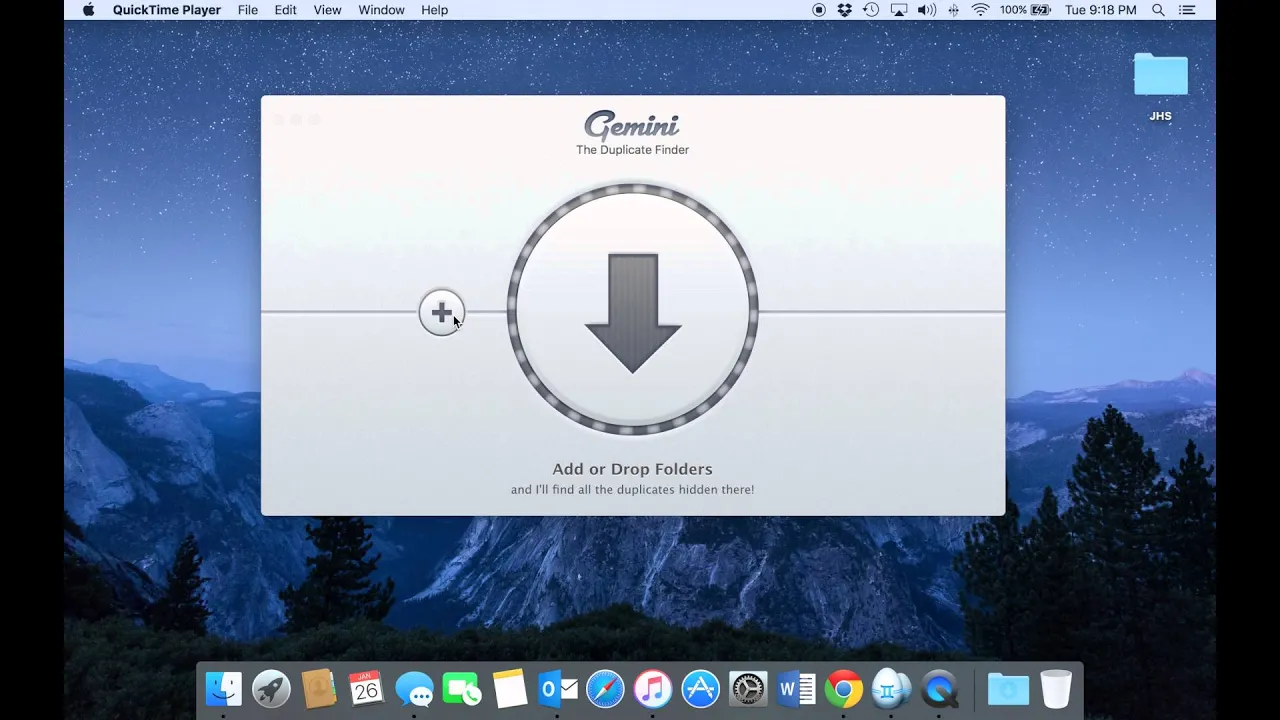Open Outlook from the Dock

[x=557, y=689]
